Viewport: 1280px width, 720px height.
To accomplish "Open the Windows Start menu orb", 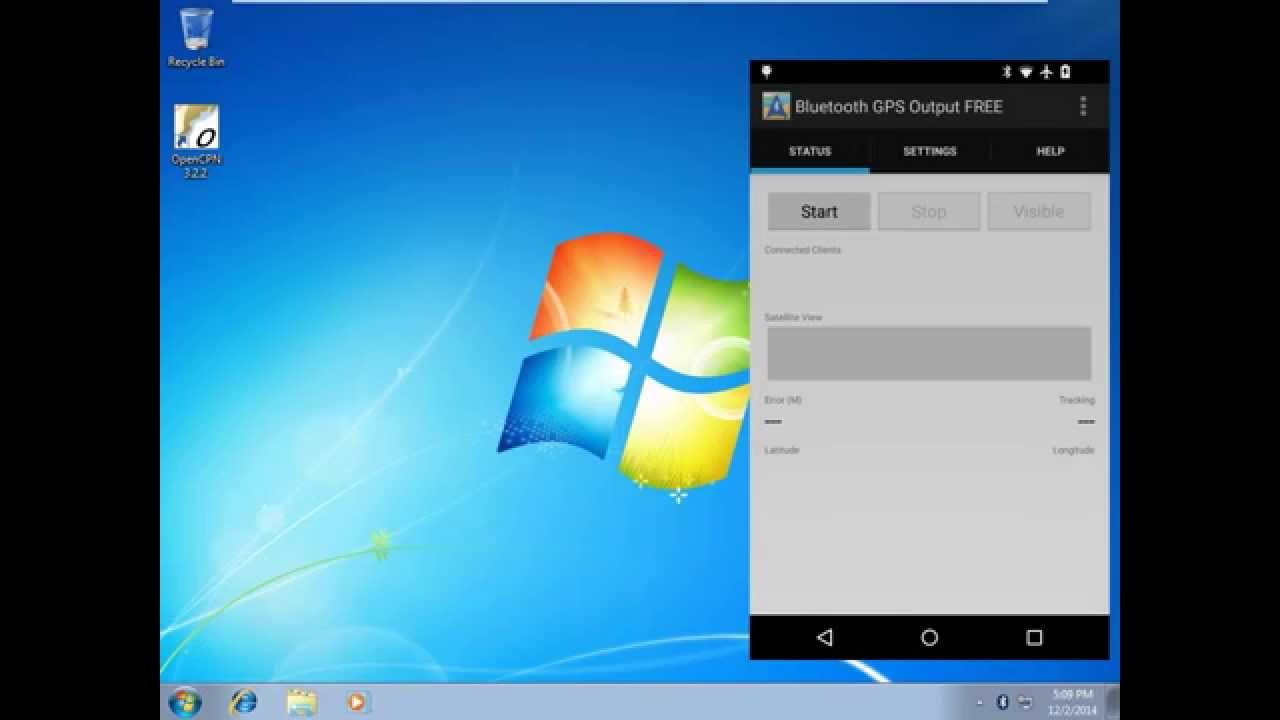I will coord(185,702).
